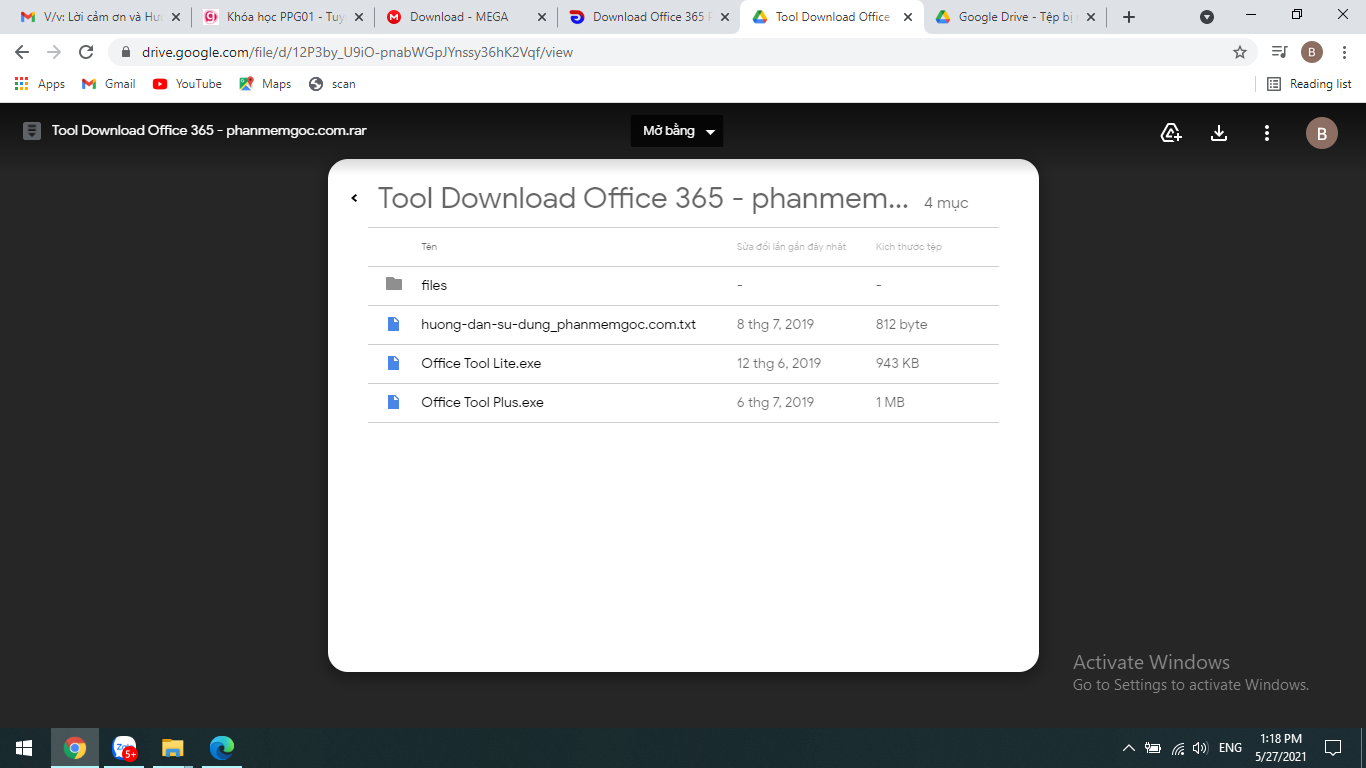Open Chrome customize menu dots
This screenshot has height=768, width=1366.
pyautogui.click(x=1344, y=52)
